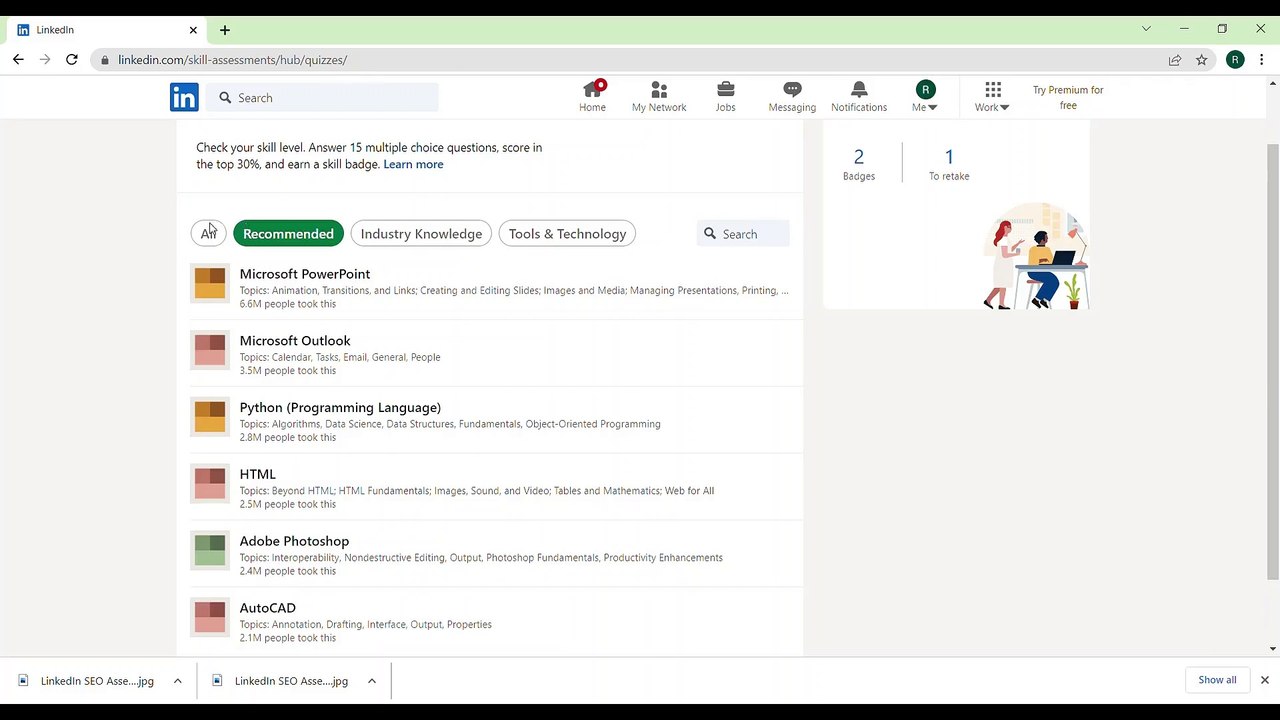1280x720 pixels.
Task: Expand second download item chevron menu
Action: [x=371, y=681]
